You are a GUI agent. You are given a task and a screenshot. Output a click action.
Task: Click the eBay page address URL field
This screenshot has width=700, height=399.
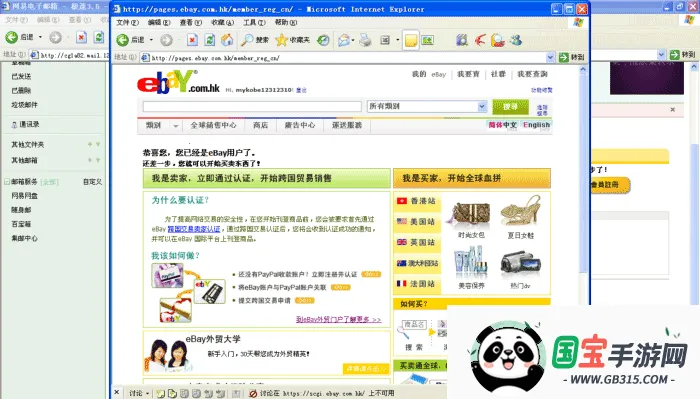click(x=343, y=58)
